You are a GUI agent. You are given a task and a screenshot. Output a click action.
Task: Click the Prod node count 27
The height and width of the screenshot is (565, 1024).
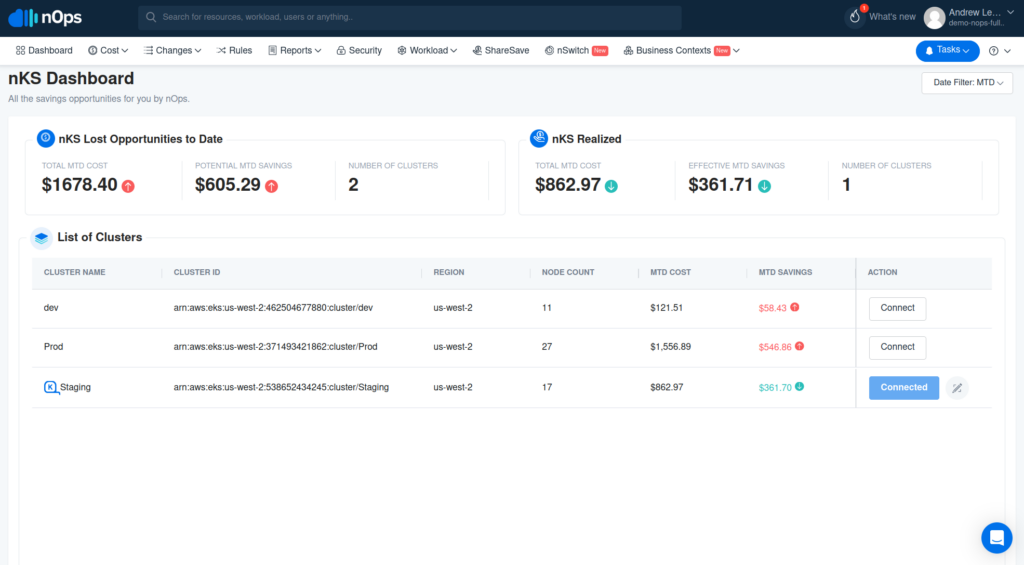pos(547,347)
